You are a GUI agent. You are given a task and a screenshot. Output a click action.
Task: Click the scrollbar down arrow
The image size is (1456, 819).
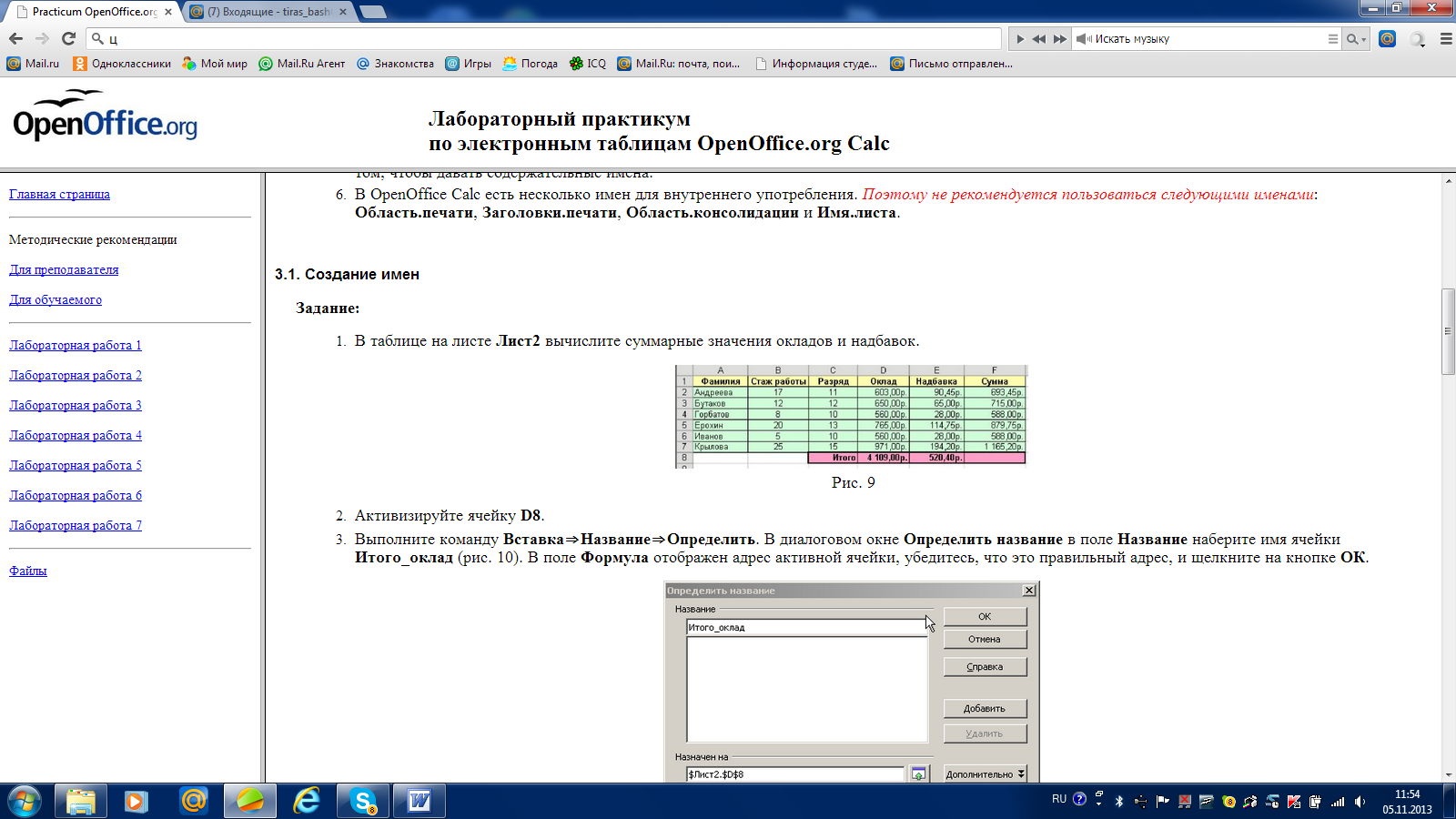1448,775
